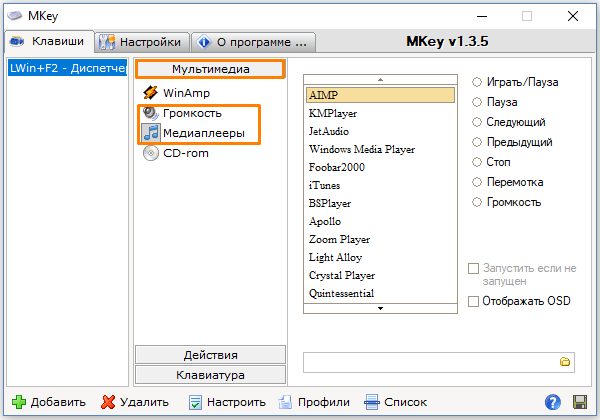Open the О программе tab

tap(253, 42)
